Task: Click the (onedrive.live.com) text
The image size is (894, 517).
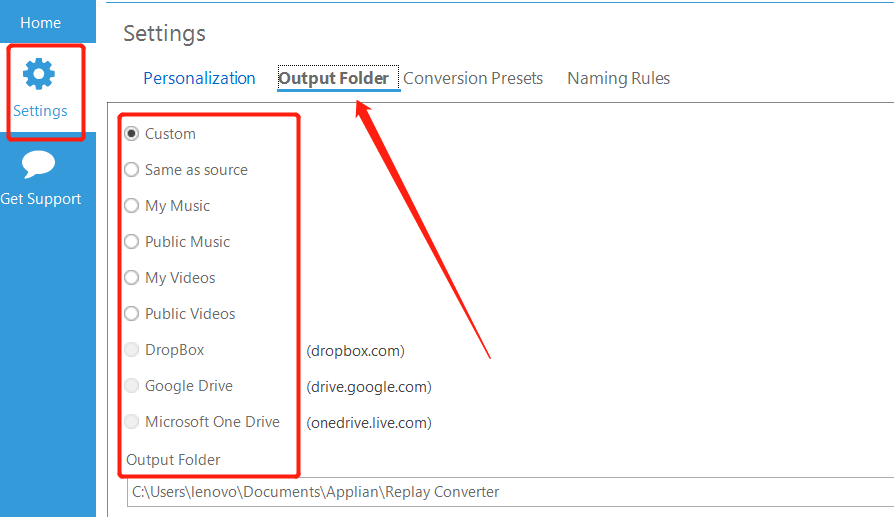Action: coord(369,423)
